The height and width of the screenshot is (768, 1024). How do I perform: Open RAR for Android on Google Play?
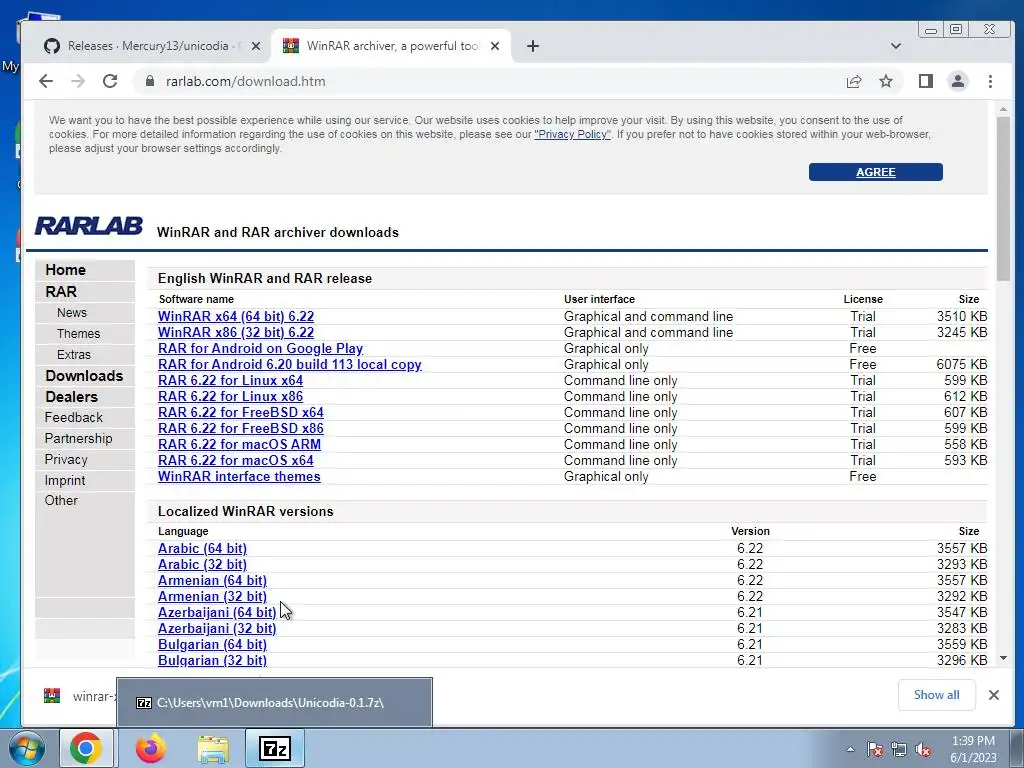[x=261, y=349]
